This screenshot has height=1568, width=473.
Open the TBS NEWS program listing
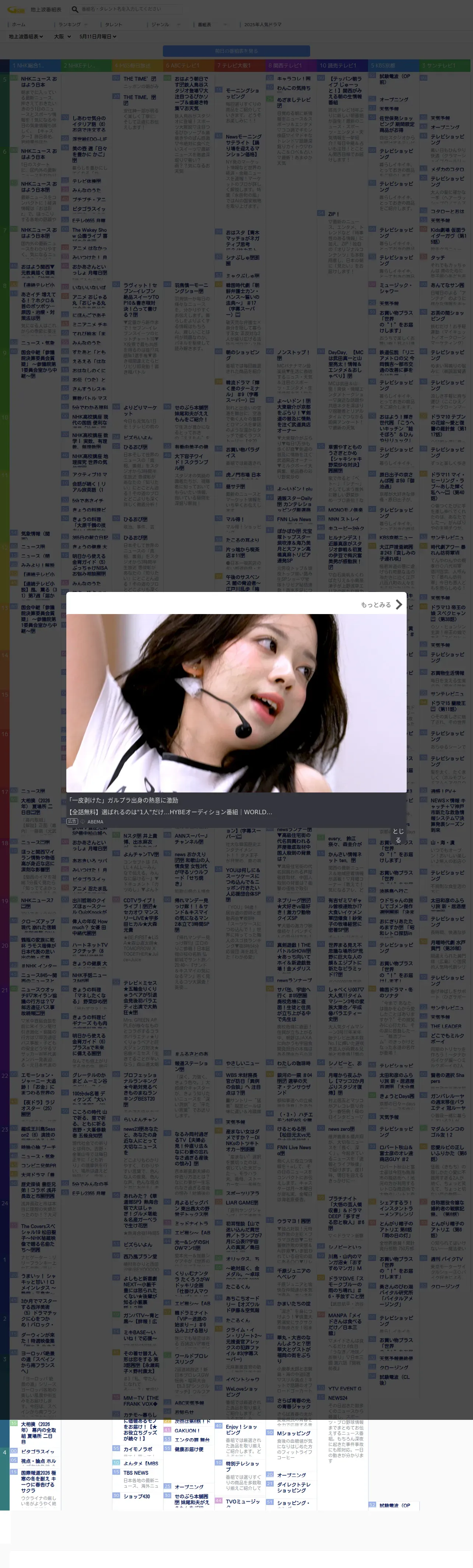click(x=136, y=1473)
